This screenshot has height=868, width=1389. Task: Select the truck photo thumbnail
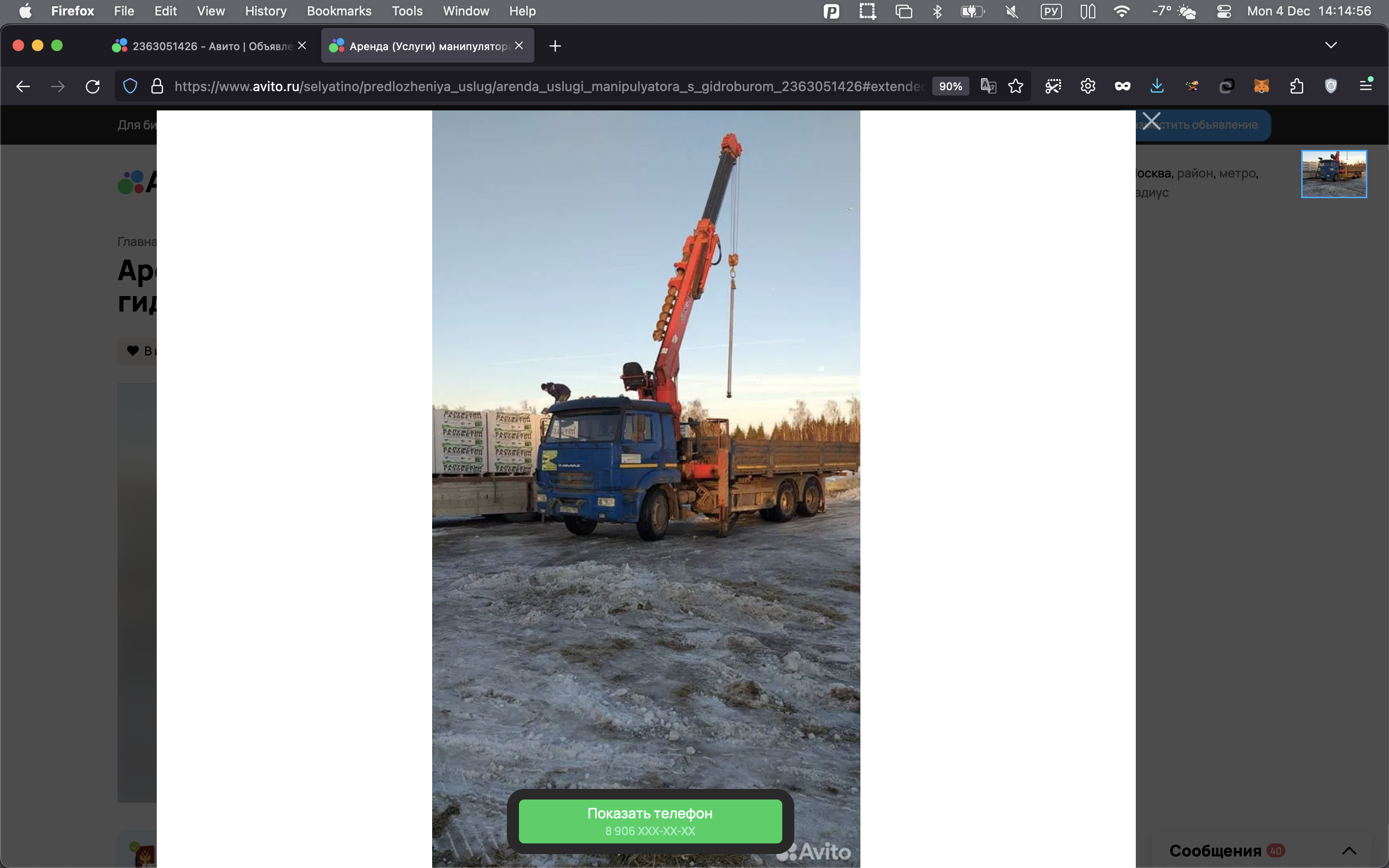pyautogui.click(x=1334, y=174)
